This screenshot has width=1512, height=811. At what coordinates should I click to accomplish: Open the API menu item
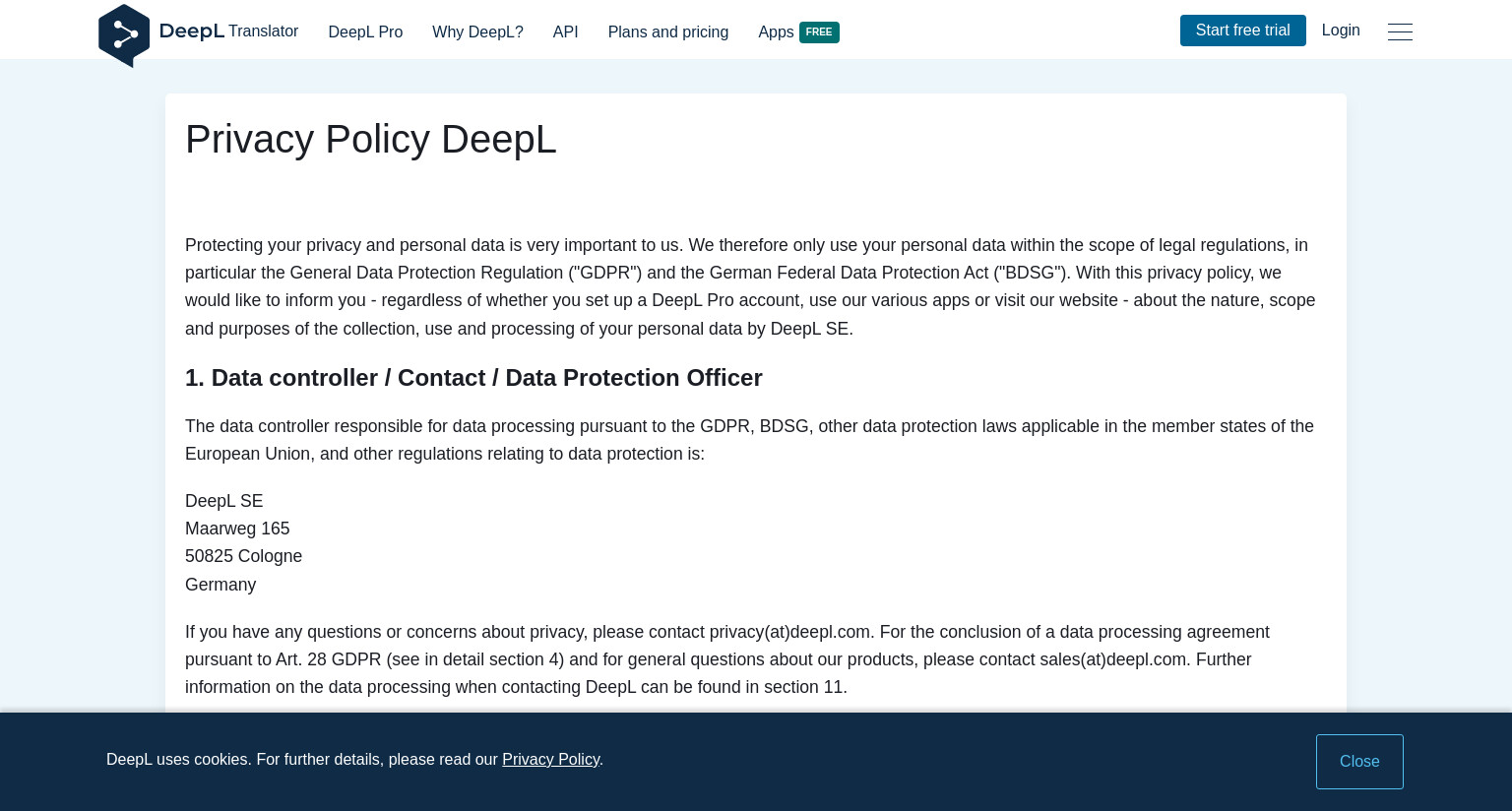566,32
